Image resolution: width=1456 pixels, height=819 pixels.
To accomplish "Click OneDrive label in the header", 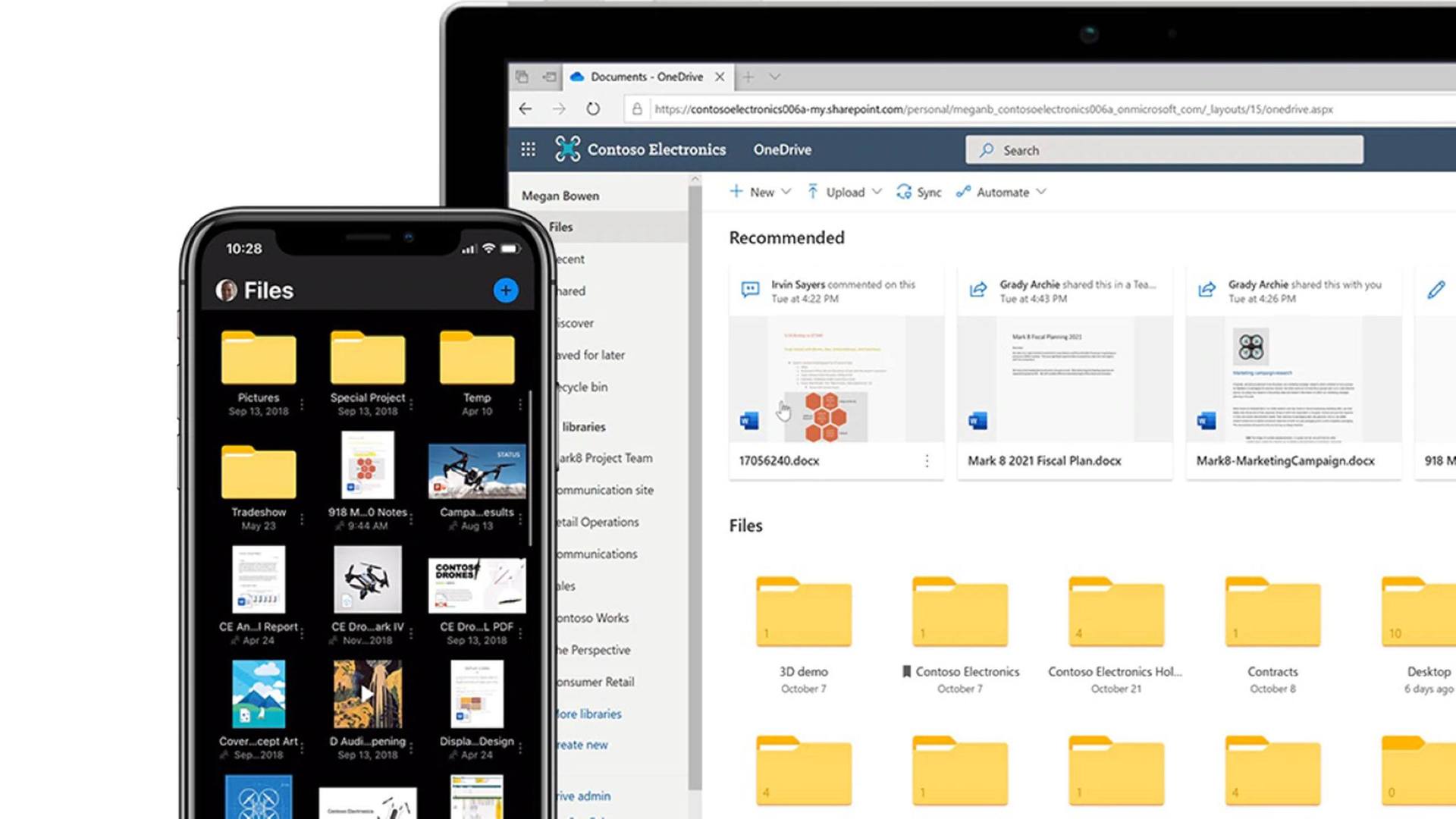I will 782,149.
